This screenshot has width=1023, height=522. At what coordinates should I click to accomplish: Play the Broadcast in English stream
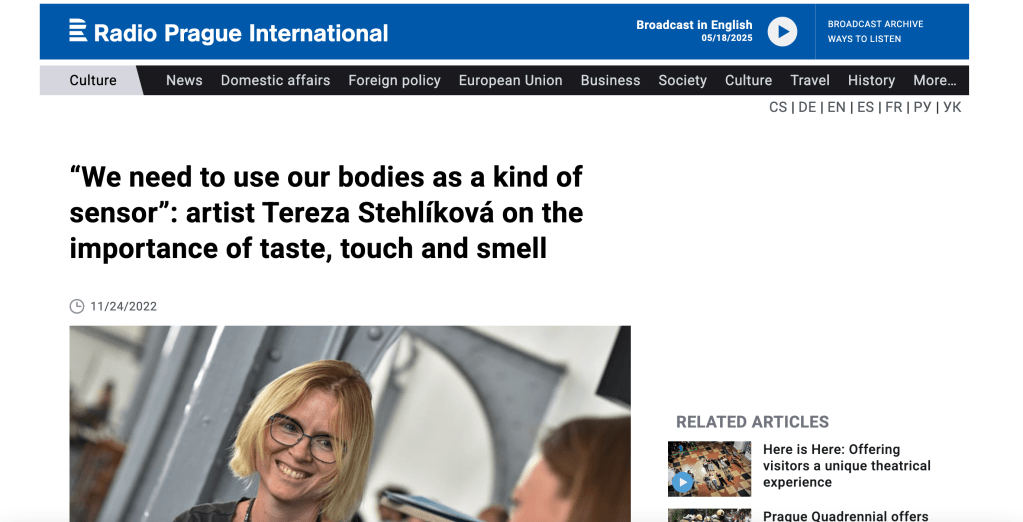click(x=782, y=31)
